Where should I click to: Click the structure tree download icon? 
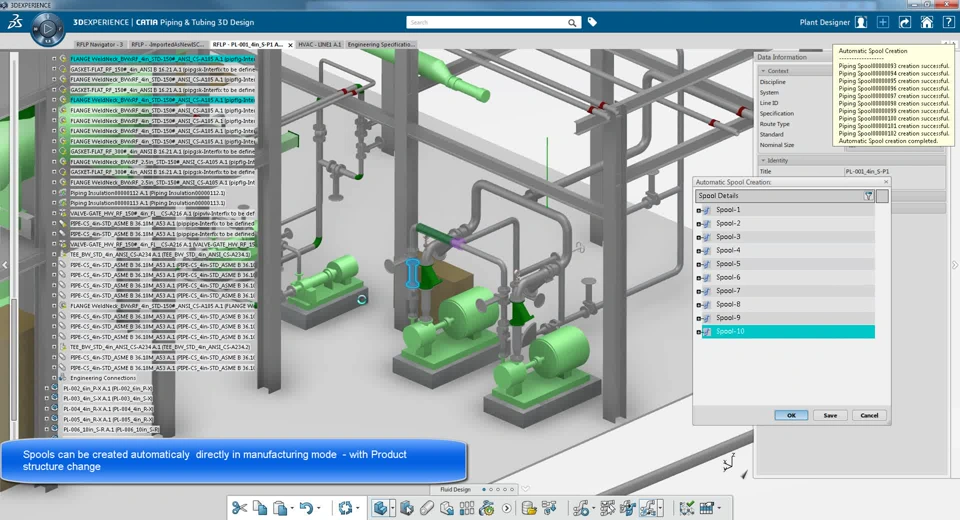(x=549, y=508)
